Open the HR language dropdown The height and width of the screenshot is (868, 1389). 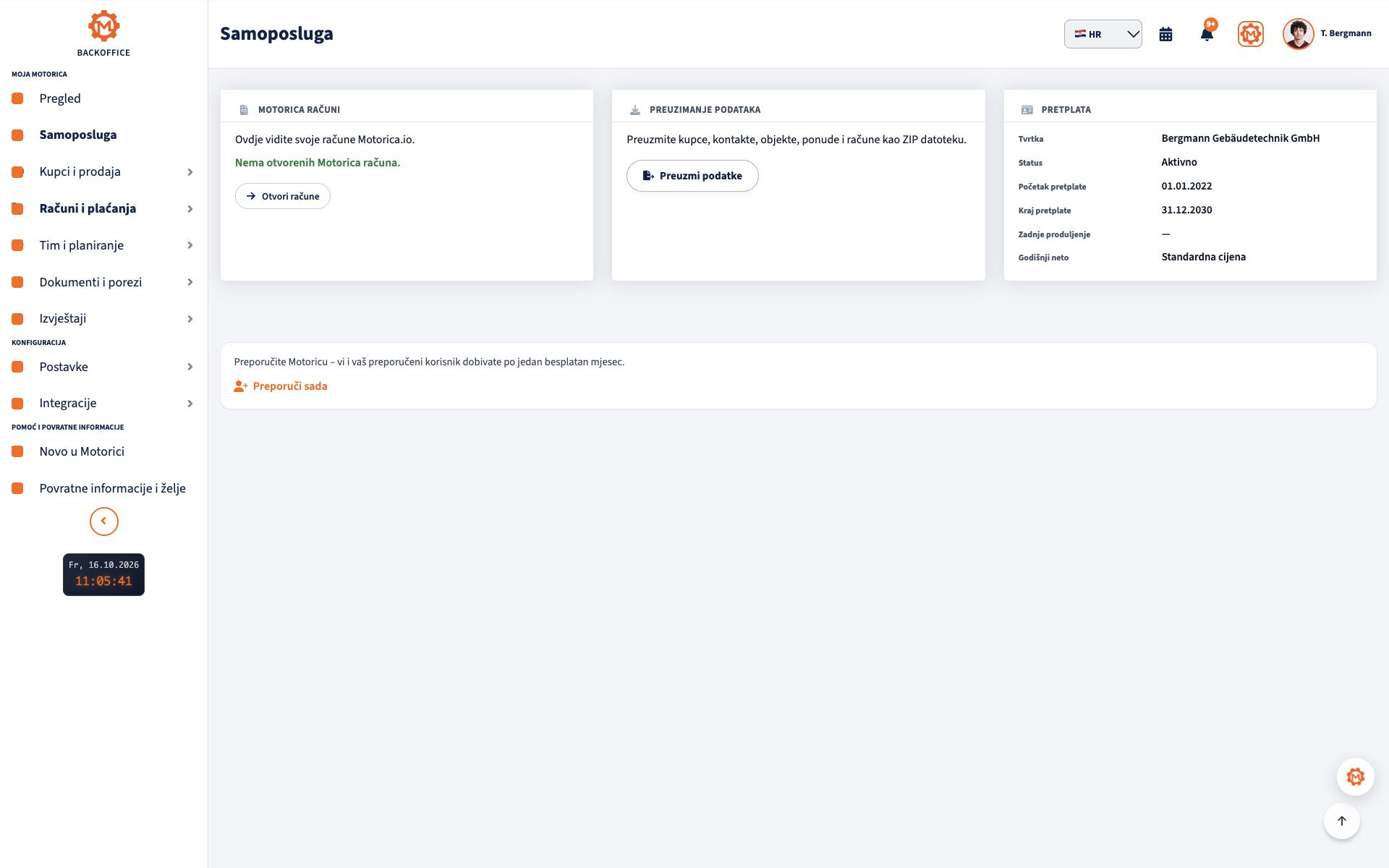pos(1103,34)
